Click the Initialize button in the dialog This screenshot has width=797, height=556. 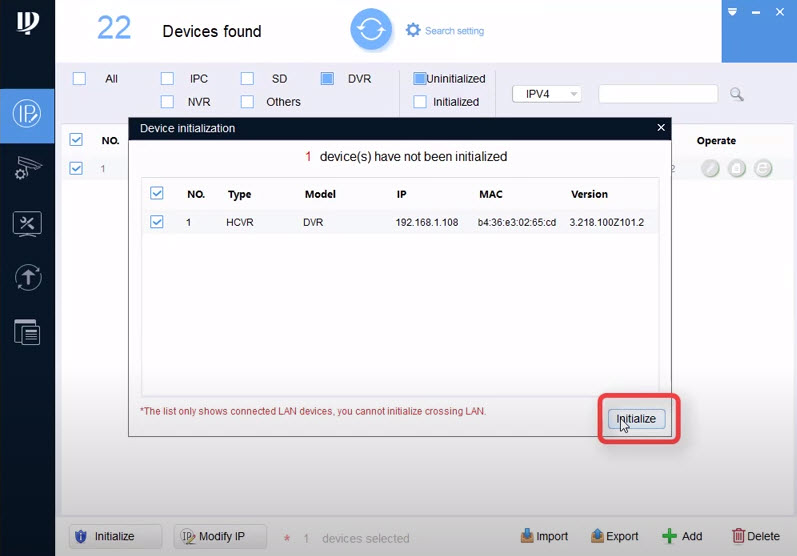[x=636, y=419]
